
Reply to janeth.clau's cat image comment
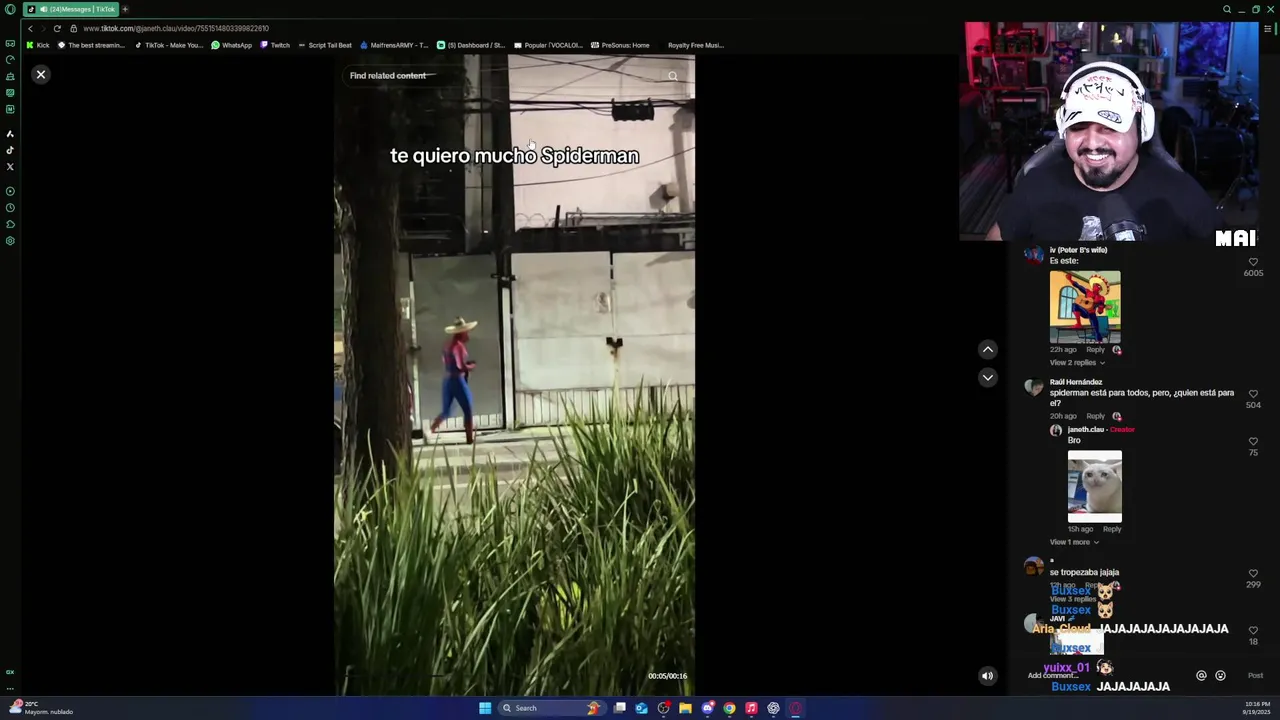tap(1112, 529)
